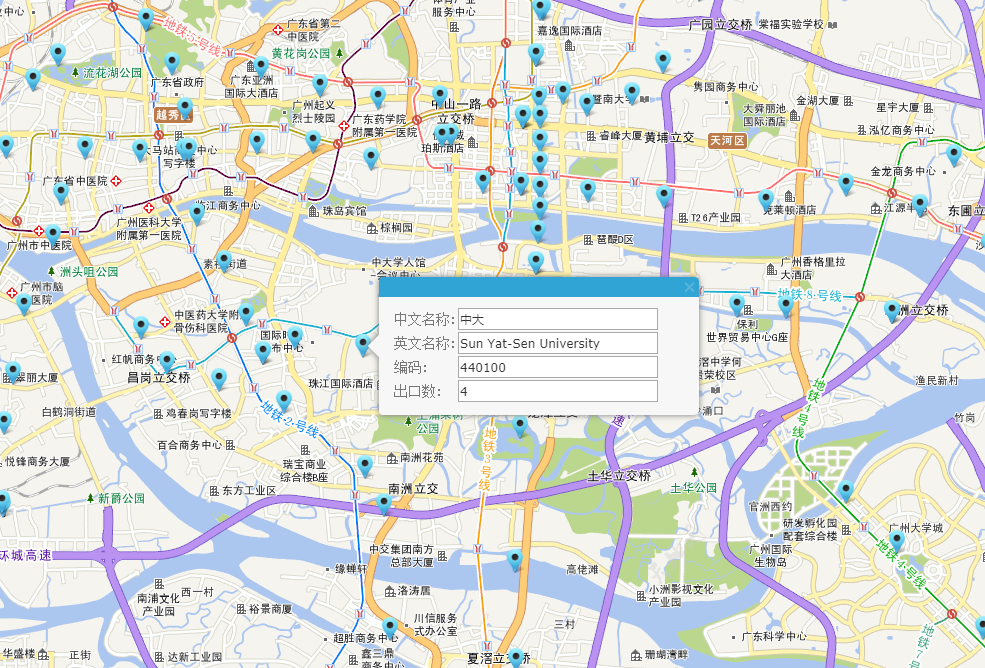This screenshot has height=668, width=985.
Task: Select the marker above 昌岗立交桥
Action: [x=167, y=362]
